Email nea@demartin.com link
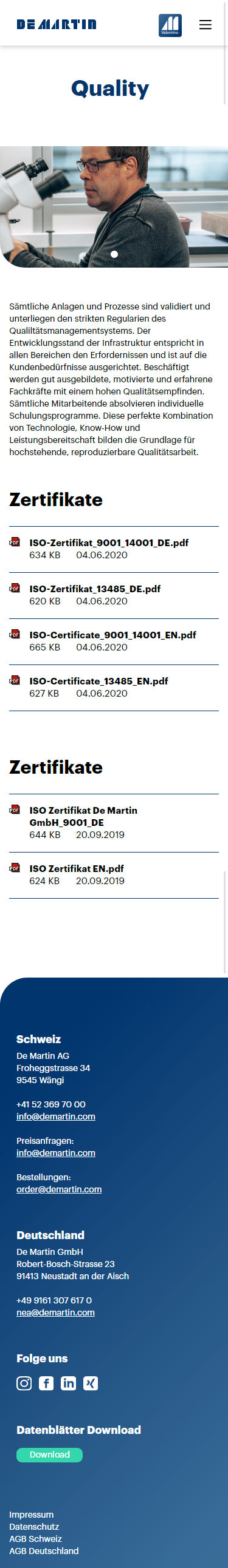The image size is (228, 1568). [55, 1313]
